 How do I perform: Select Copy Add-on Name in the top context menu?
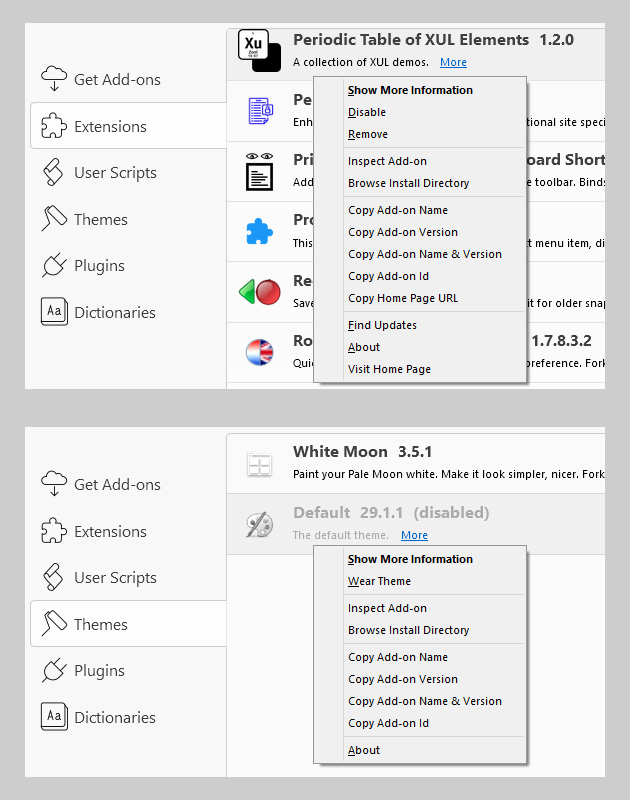pos(420,210)
